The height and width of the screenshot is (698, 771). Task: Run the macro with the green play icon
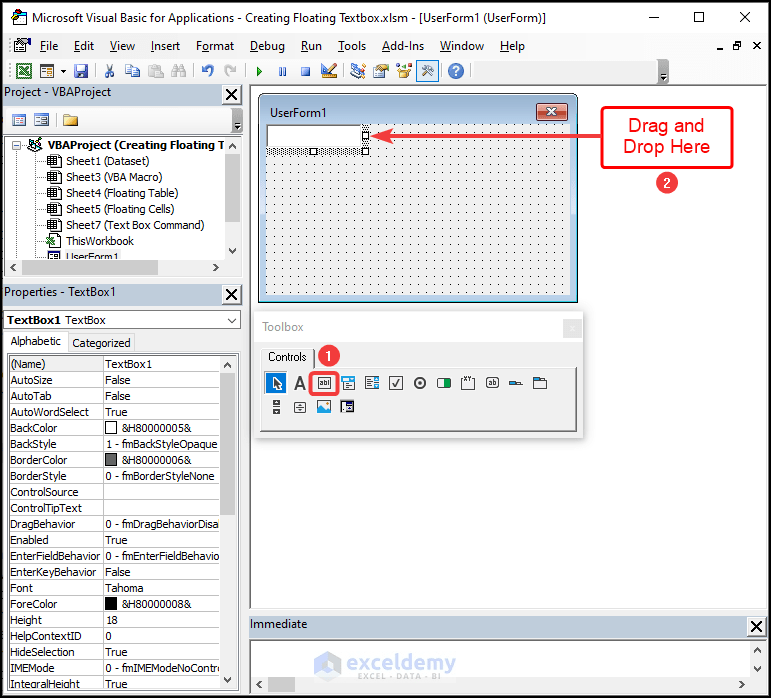click(x=259, y=72)
